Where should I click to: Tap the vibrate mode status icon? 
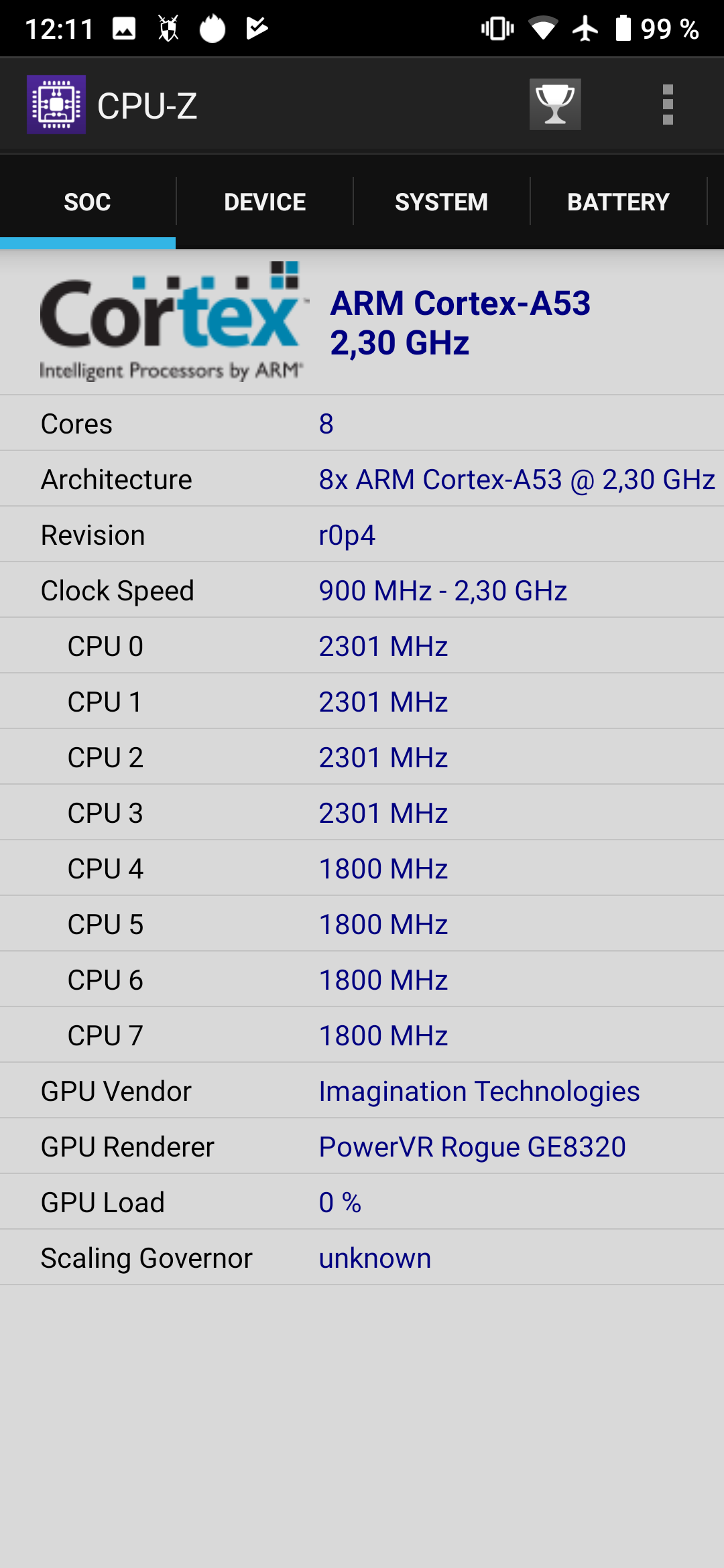pos(497,28)
